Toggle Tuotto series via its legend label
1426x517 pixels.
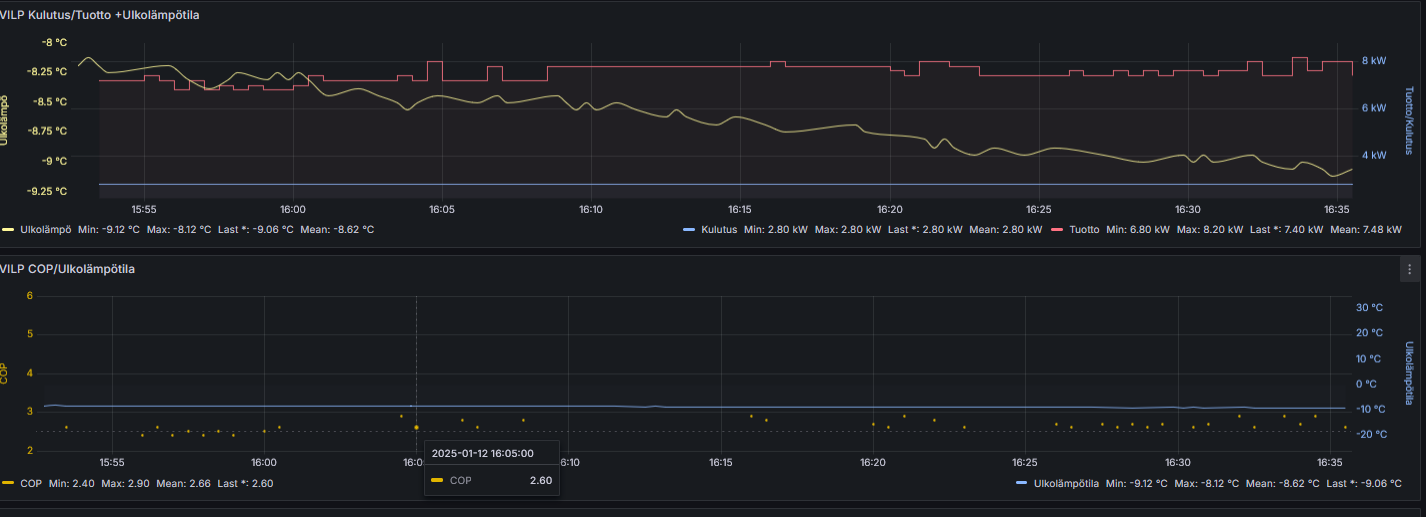pyautogui.click(x=1084, y=229)
